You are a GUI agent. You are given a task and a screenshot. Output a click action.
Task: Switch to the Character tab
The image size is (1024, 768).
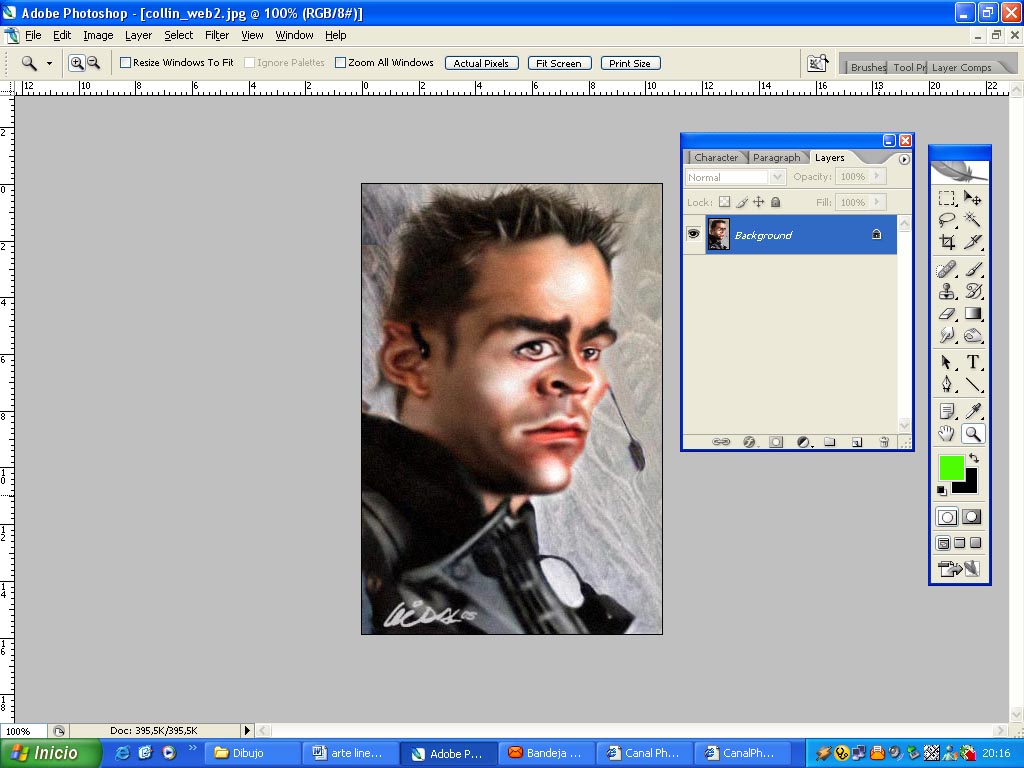pyautogui.click(x=716, y=157)
